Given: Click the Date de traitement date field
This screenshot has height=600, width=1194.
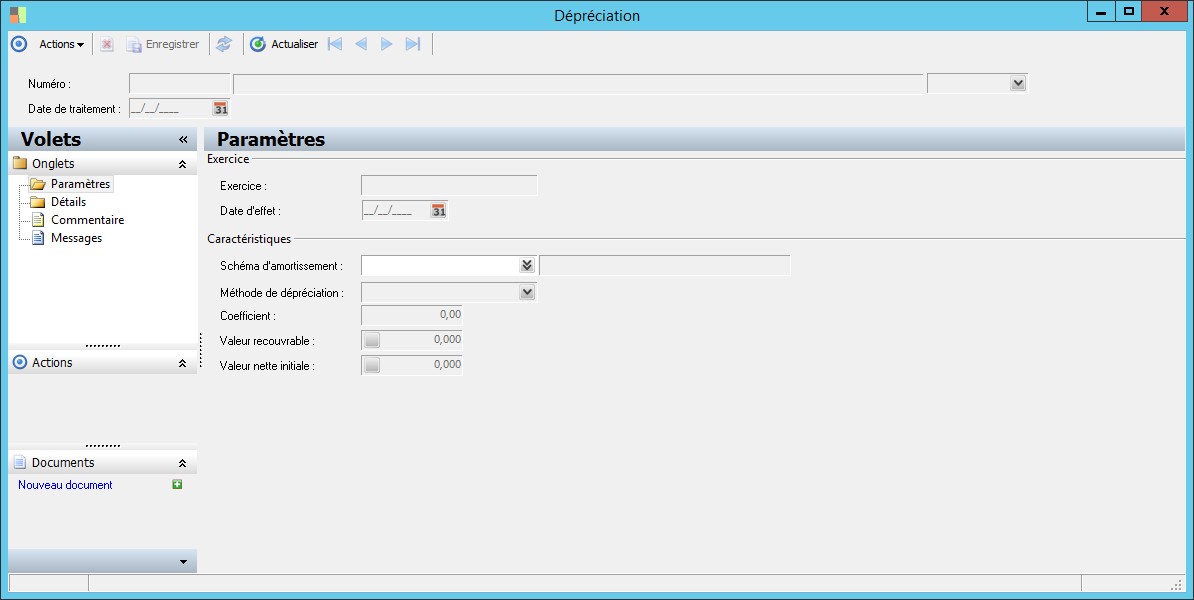Looking at the screenshot, I should pos(171,109).
